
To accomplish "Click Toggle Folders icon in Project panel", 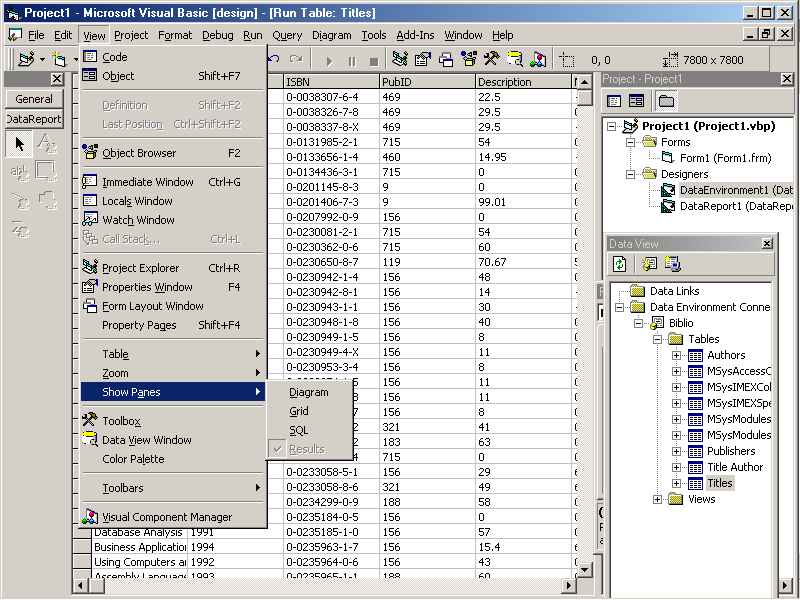I will point(666,101).
